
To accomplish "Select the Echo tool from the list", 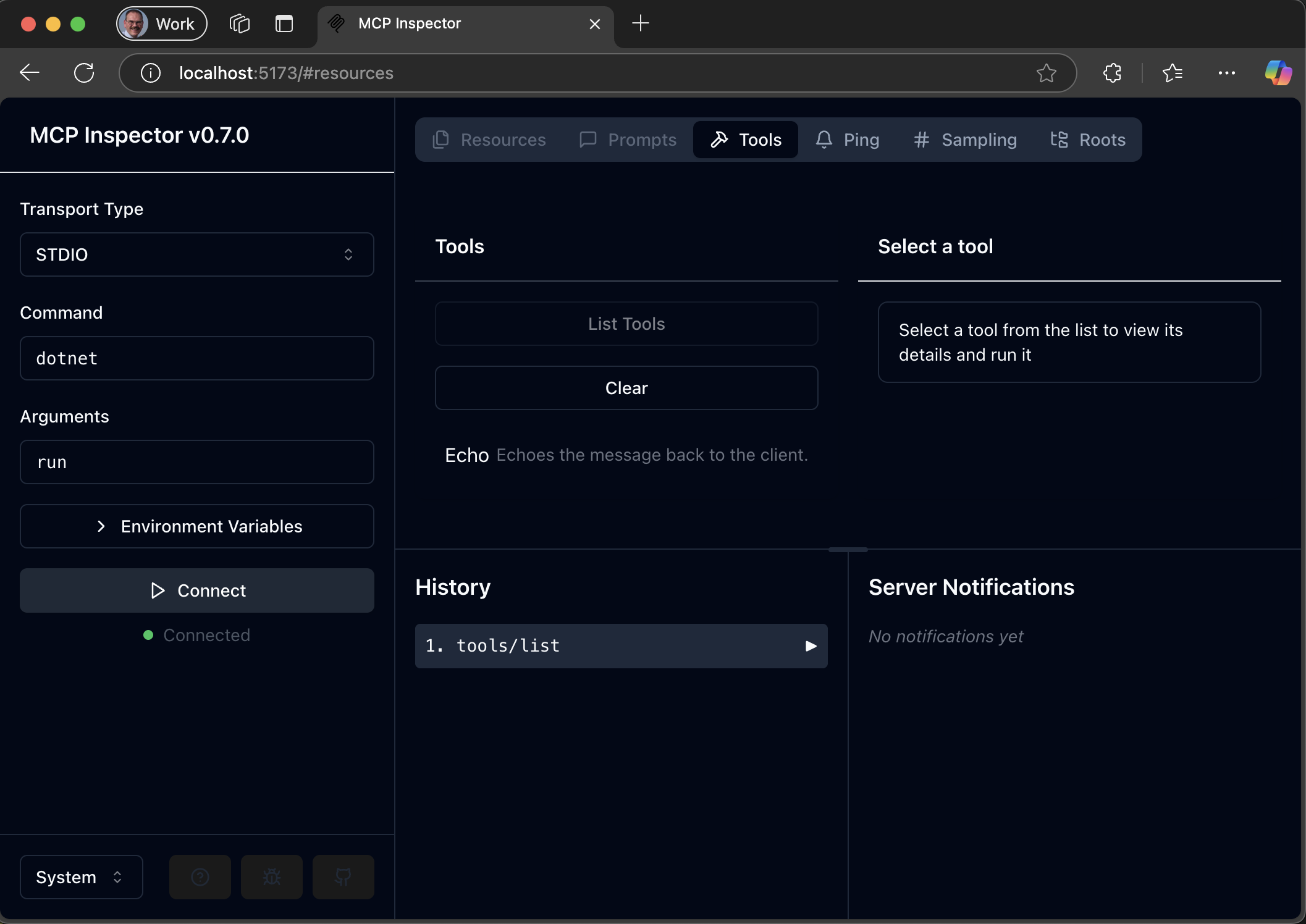I will click(x=626, y=455).
